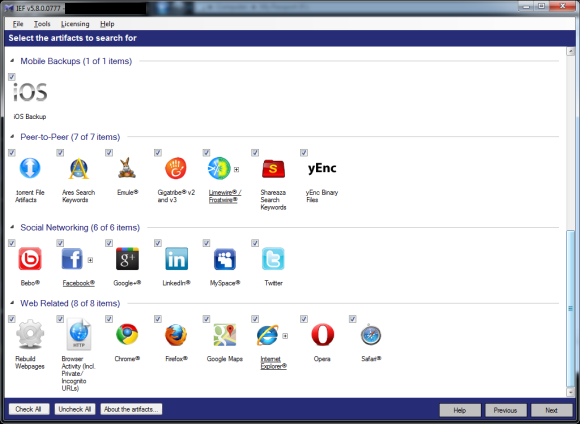The width and height of the screenshot is (580, 424).
Task: Click the Emule donkey icon
Action: [127, 168]
